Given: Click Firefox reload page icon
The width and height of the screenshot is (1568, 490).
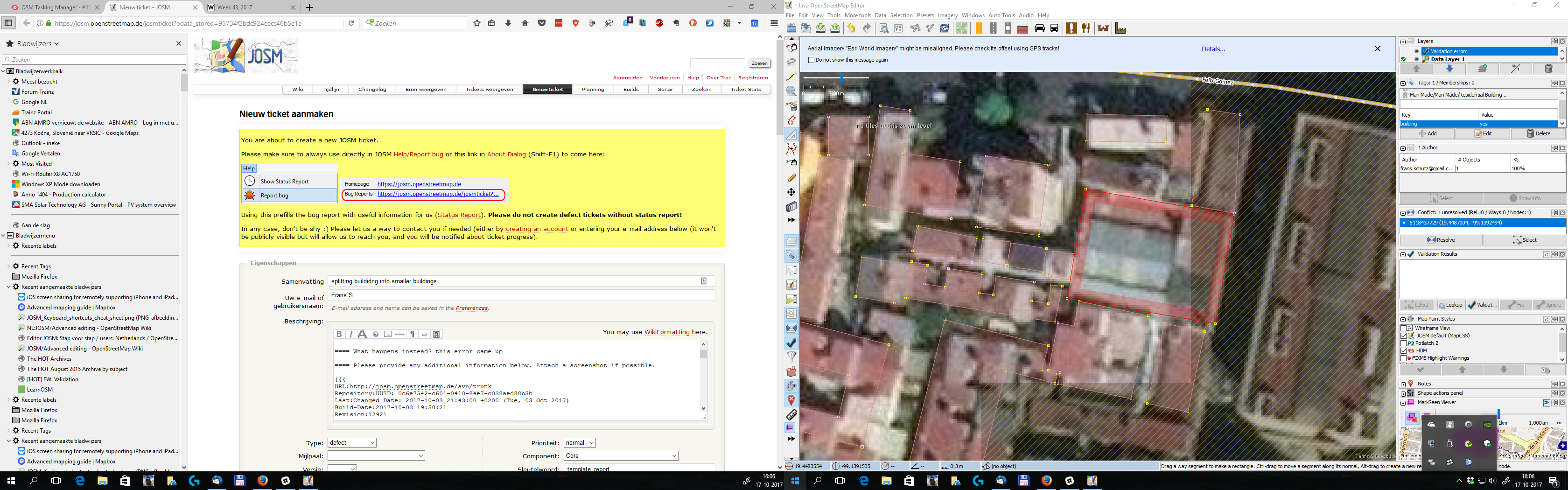Looking at the screenshot, I should 351,23.
